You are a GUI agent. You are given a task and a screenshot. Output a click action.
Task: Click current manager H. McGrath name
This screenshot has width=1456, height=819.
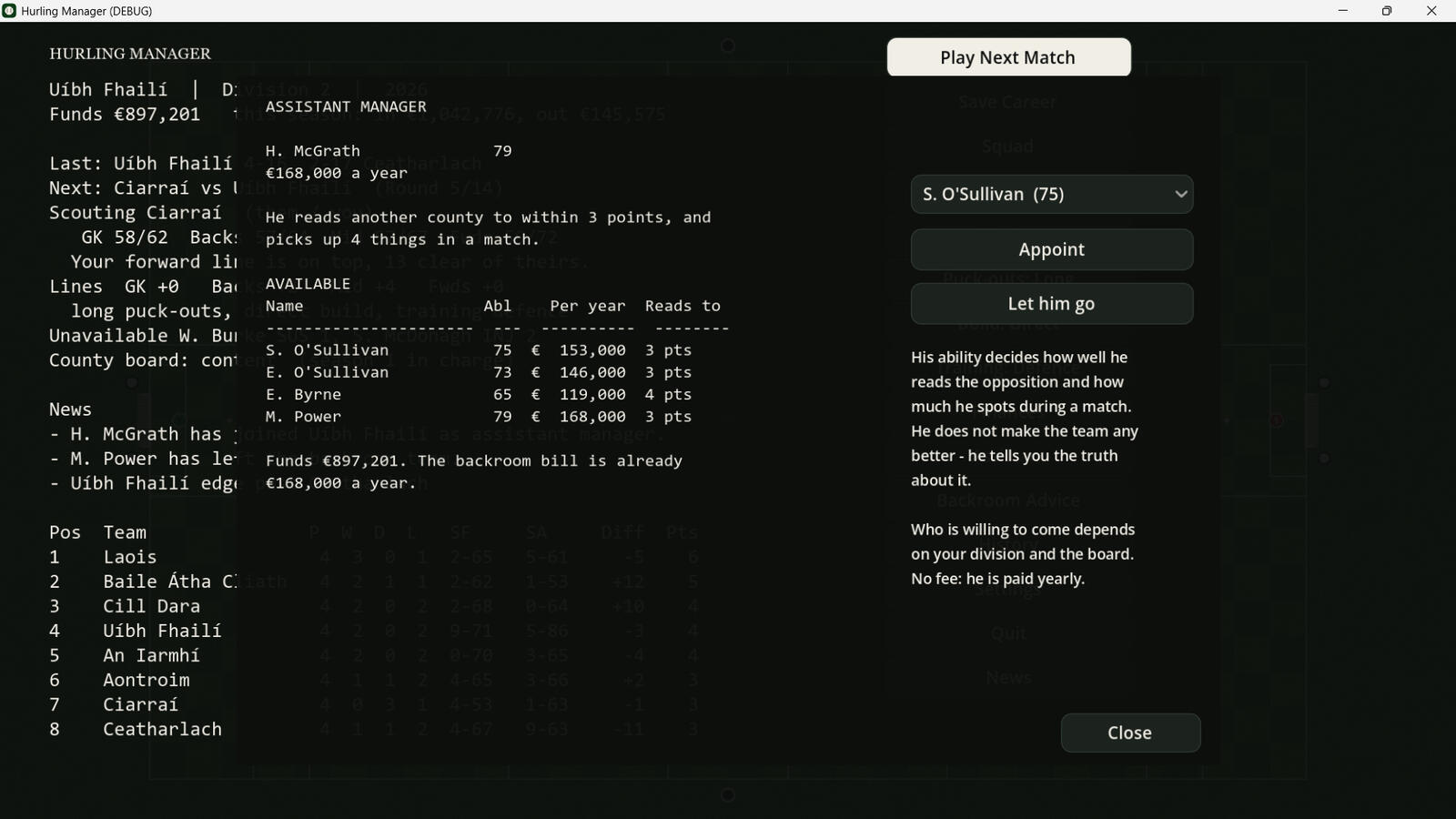point(313,151)
